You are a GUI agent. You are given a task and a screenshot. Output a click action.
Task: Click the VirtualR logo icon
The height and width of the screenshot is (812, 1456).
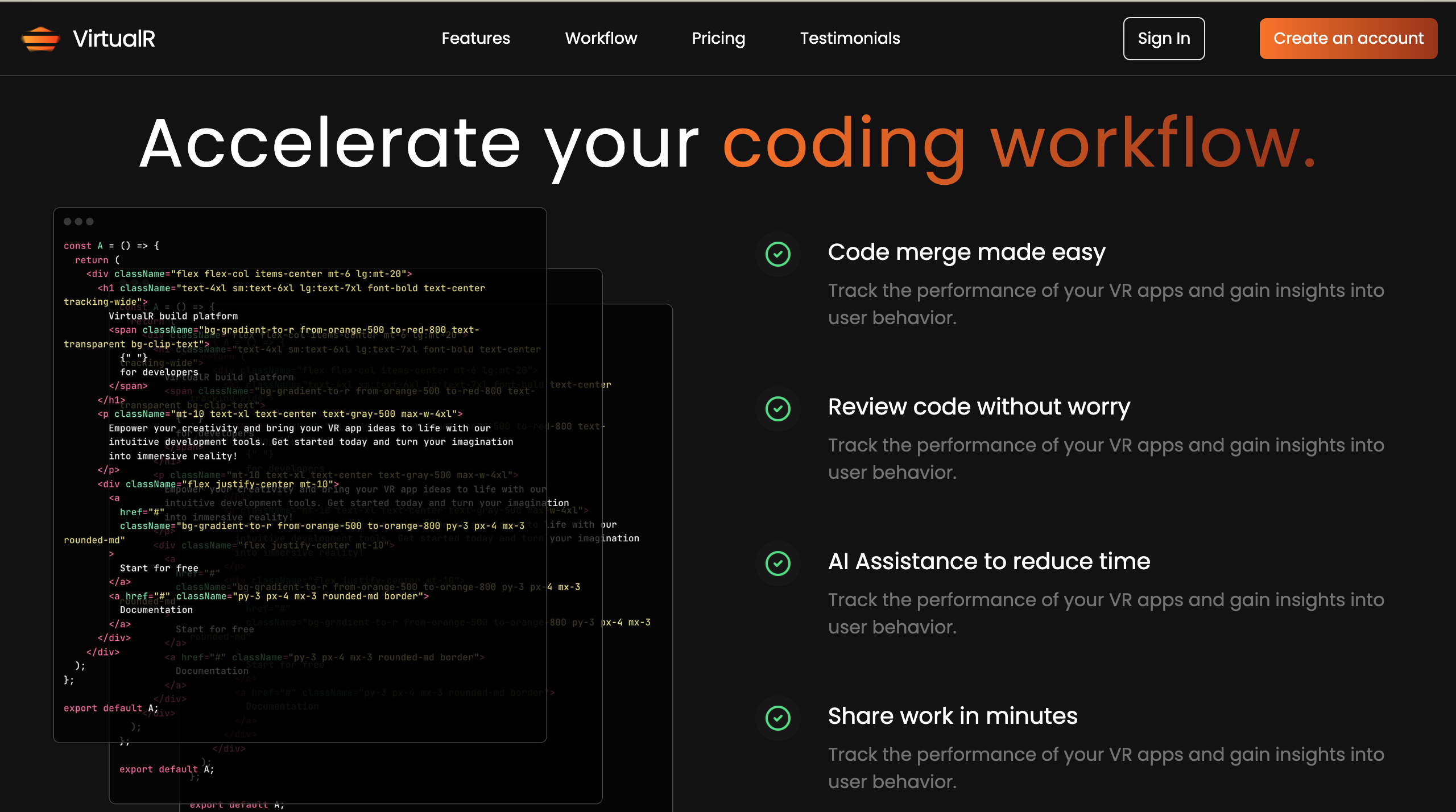point(40,39)
